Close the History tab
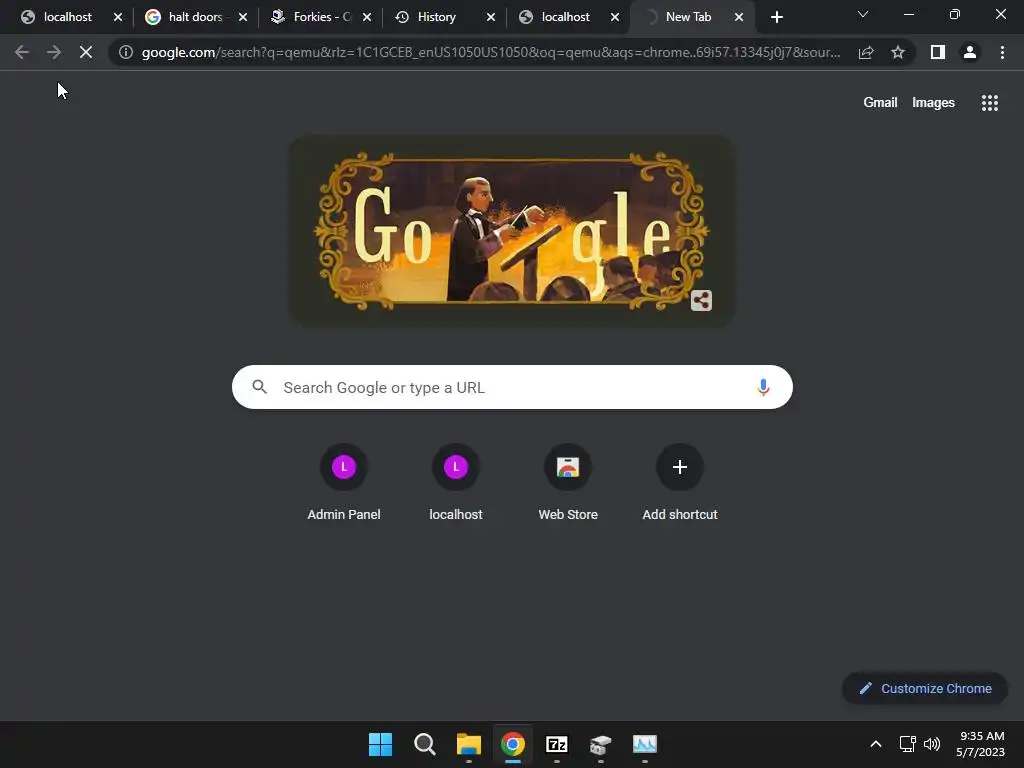 (490, 17)
